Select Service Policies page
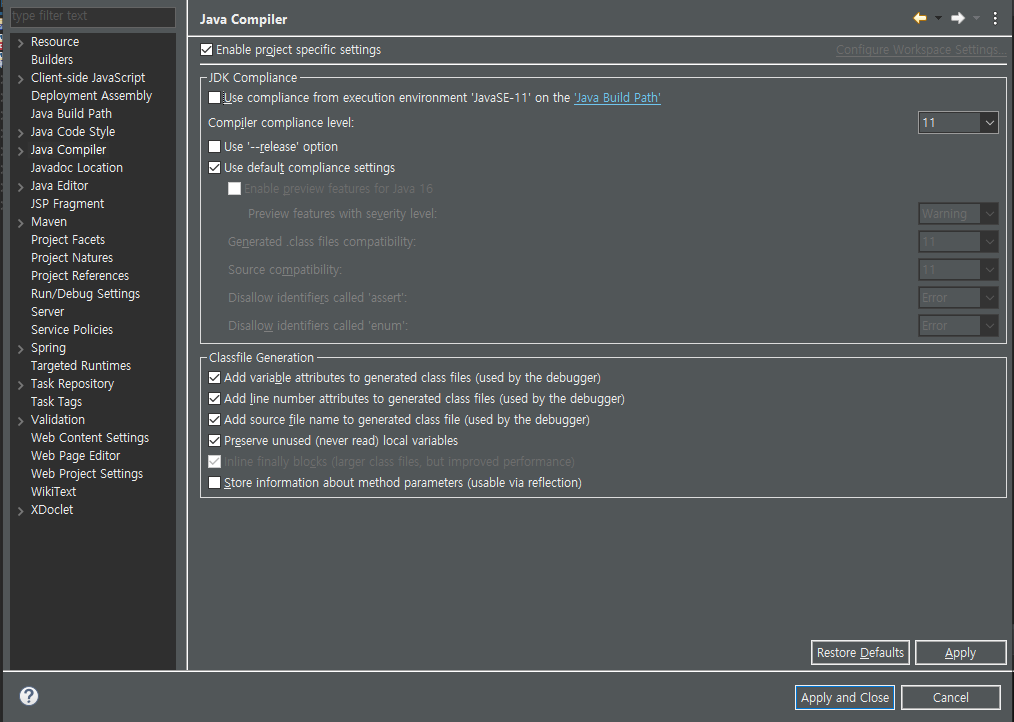This screenshot has width=1014, height=722. (72, 330)
